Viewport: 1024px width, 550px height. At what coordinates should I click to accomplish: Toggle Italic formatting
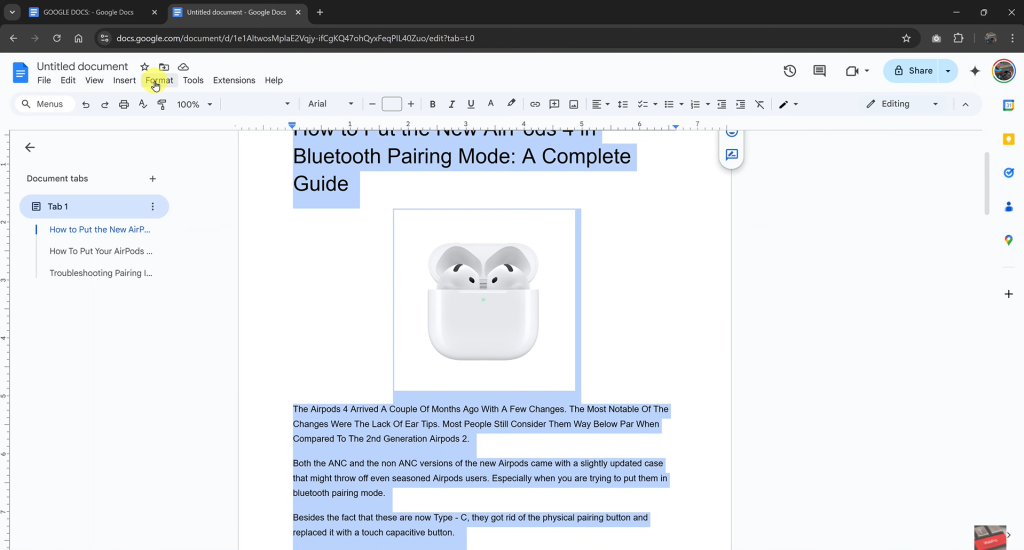point(451,105)
